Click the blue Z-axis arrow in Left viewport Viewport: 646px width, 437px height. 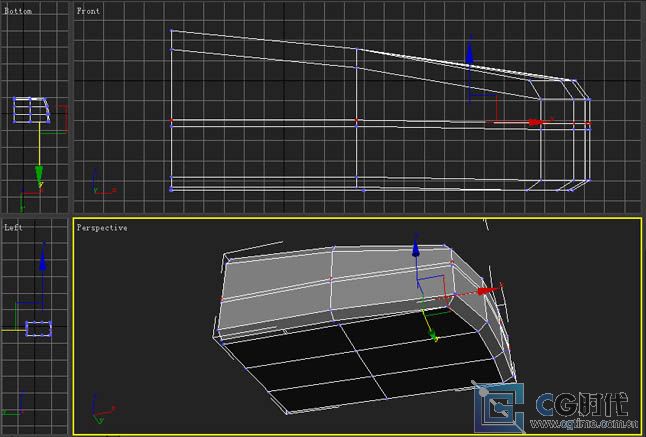coord(42,262)
